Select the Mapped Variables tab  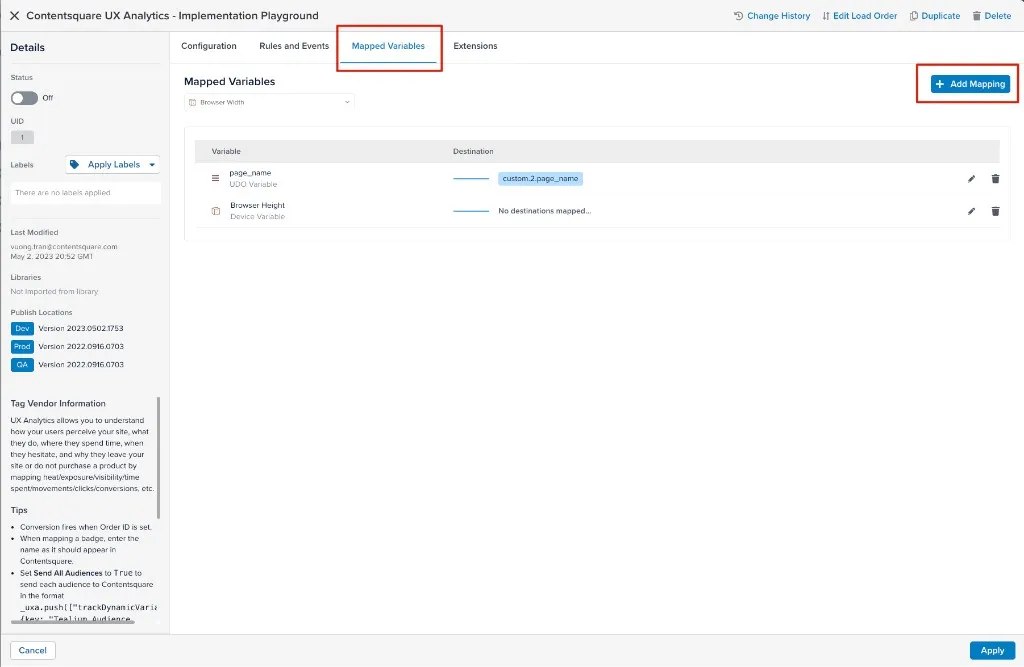[388, 46]
